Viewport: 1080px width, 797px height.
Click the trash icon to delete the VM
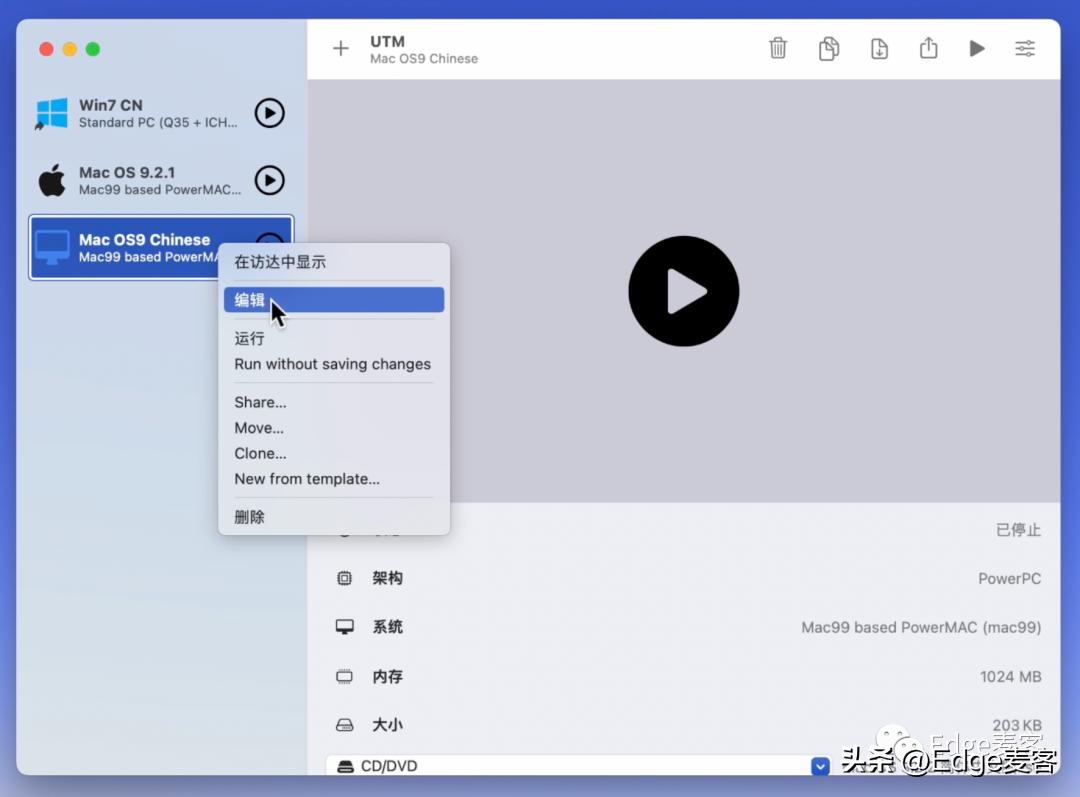[x=778, y=47]
